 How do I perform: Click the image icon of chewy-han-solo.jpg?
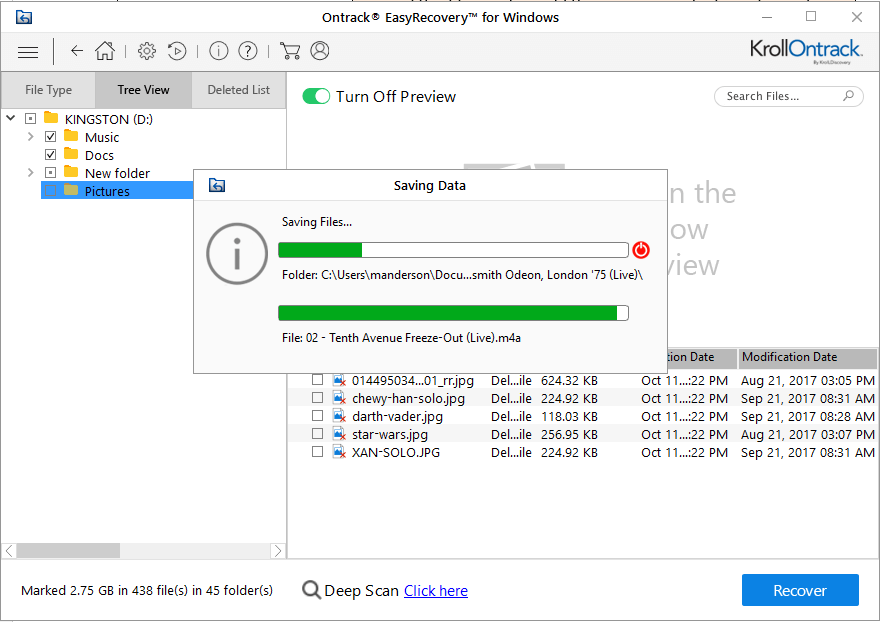[x=339, y=398]
